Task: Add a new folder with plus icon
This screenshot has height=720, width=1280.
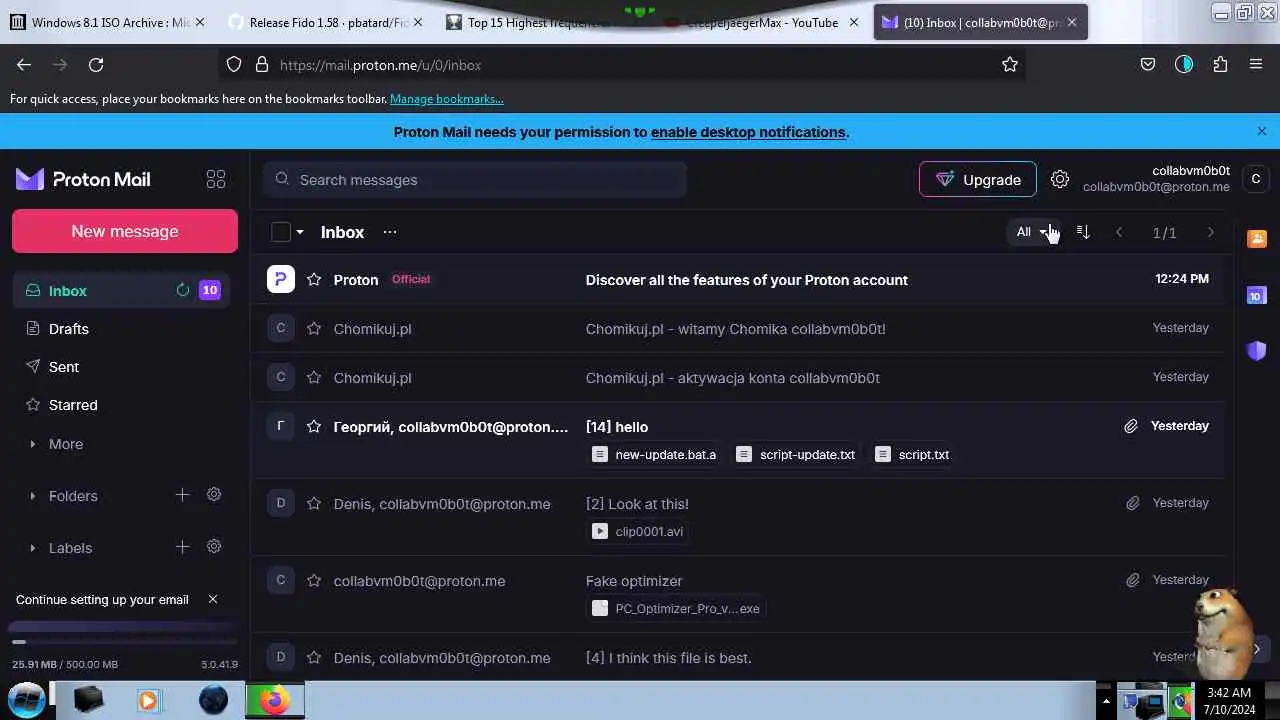Action: [182, 495]
